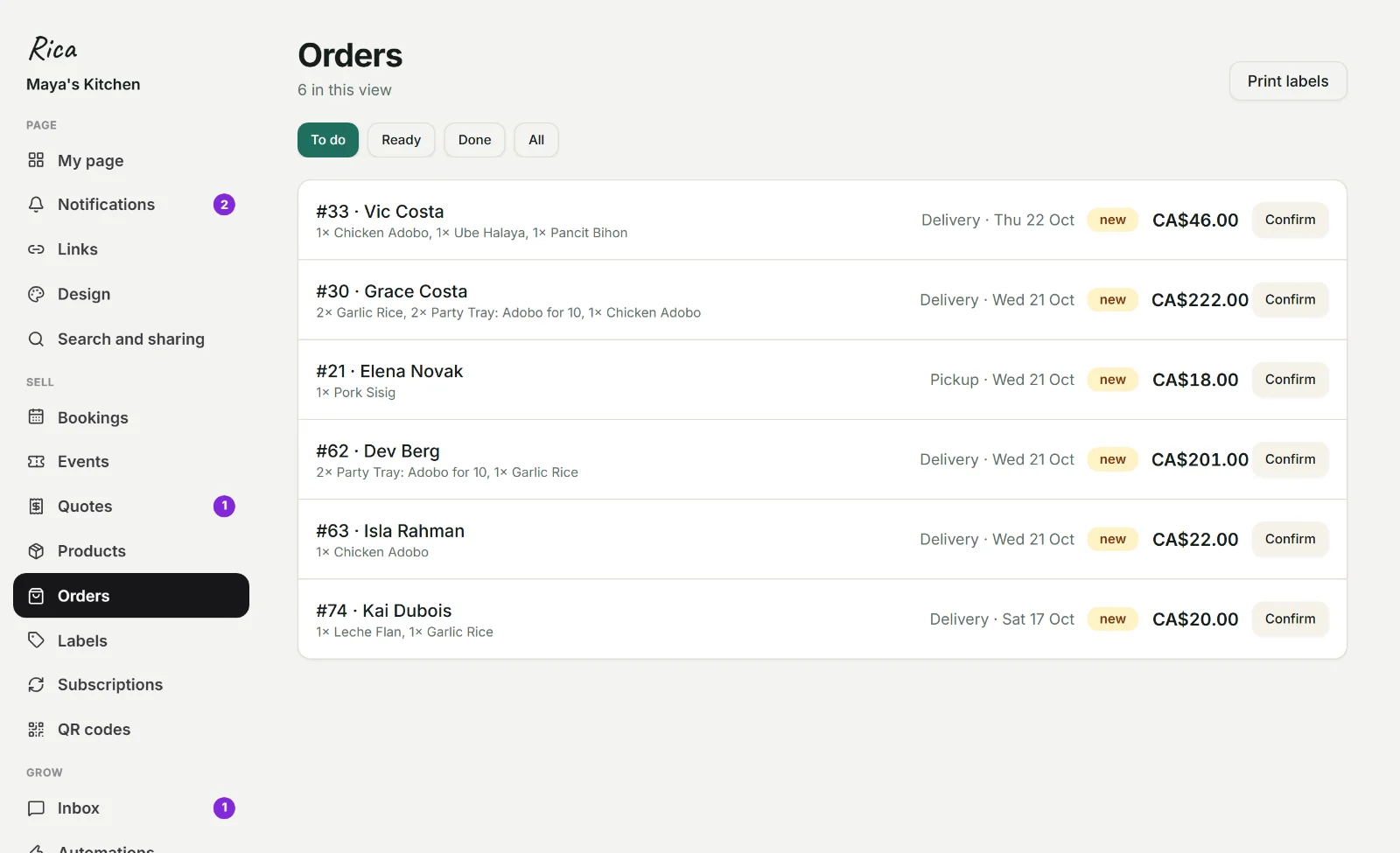1400x853 pixels.
Task: Click the Search and sharing magnifier icon
Action: click(36, 339)
